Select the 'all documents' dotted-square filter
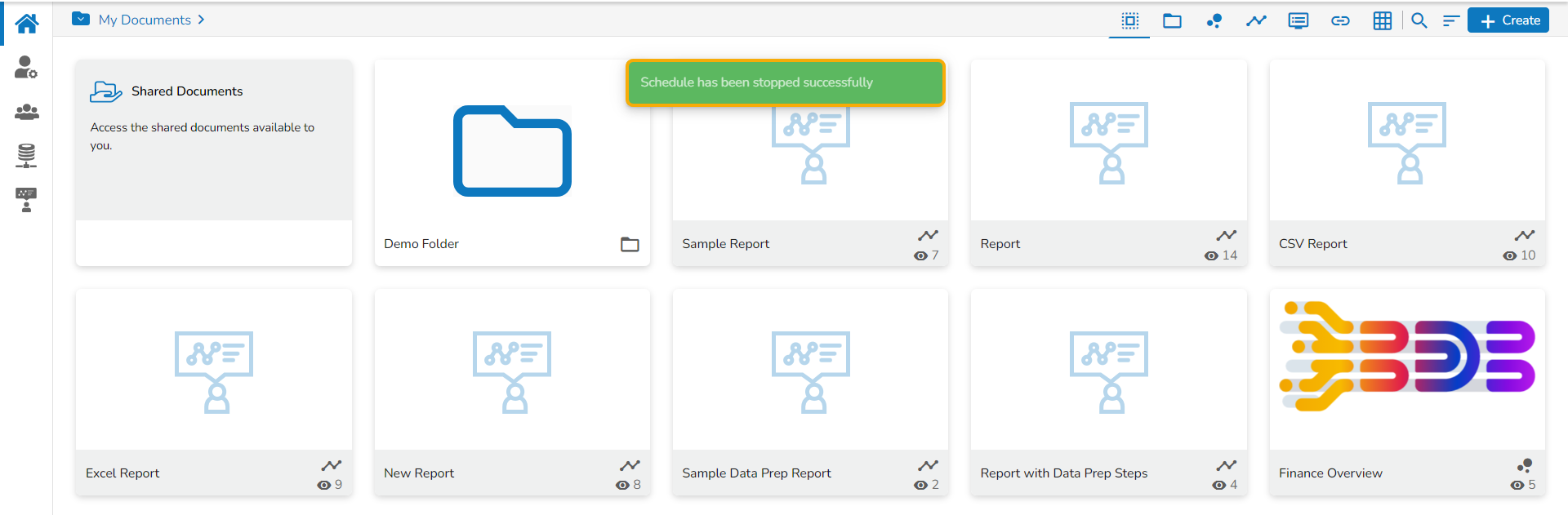 click(1130, 20)
